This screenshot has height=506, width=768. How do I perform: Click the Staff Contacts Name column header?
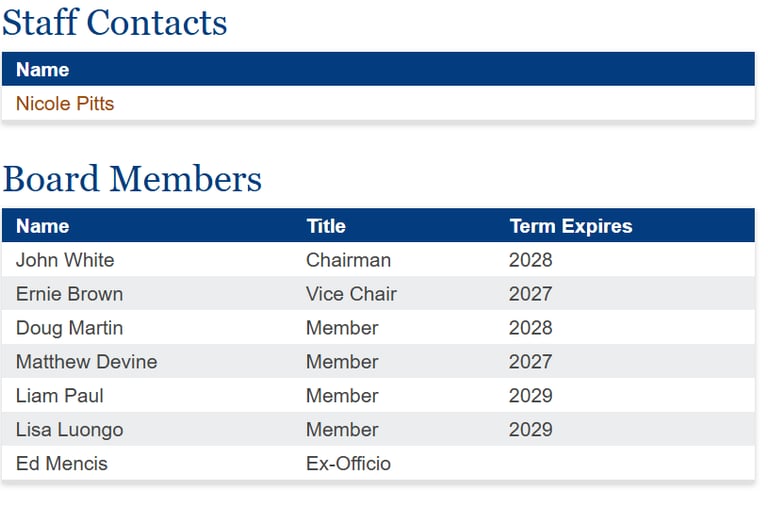click(43, 70)
